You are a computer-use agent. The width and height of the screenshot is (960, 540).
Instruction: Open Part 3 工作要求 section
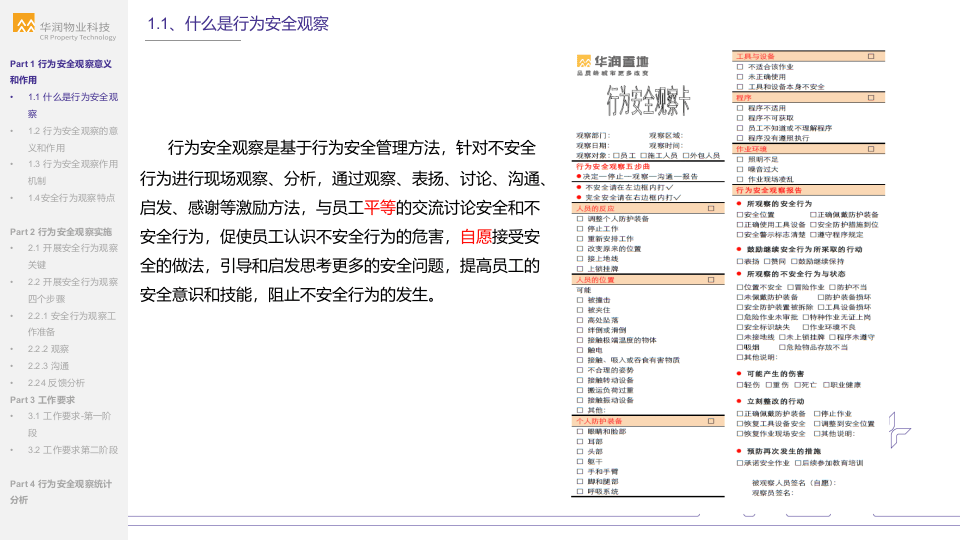[42, 400]
